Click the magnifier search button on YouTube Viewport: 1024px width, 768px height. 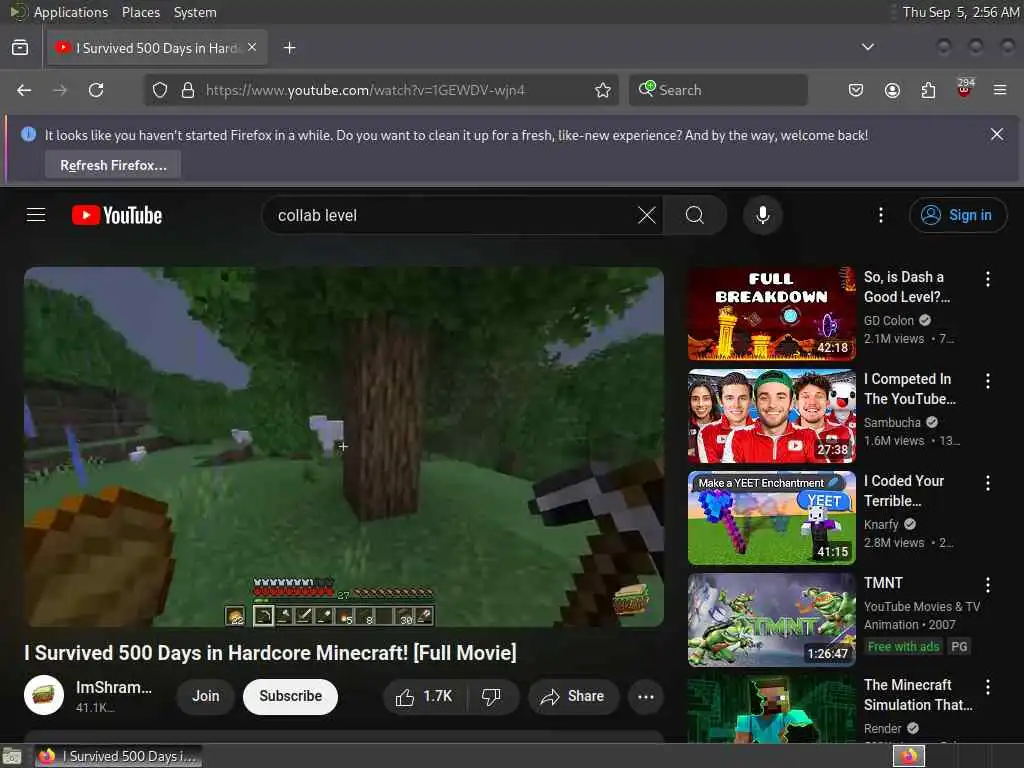[695, 215]
